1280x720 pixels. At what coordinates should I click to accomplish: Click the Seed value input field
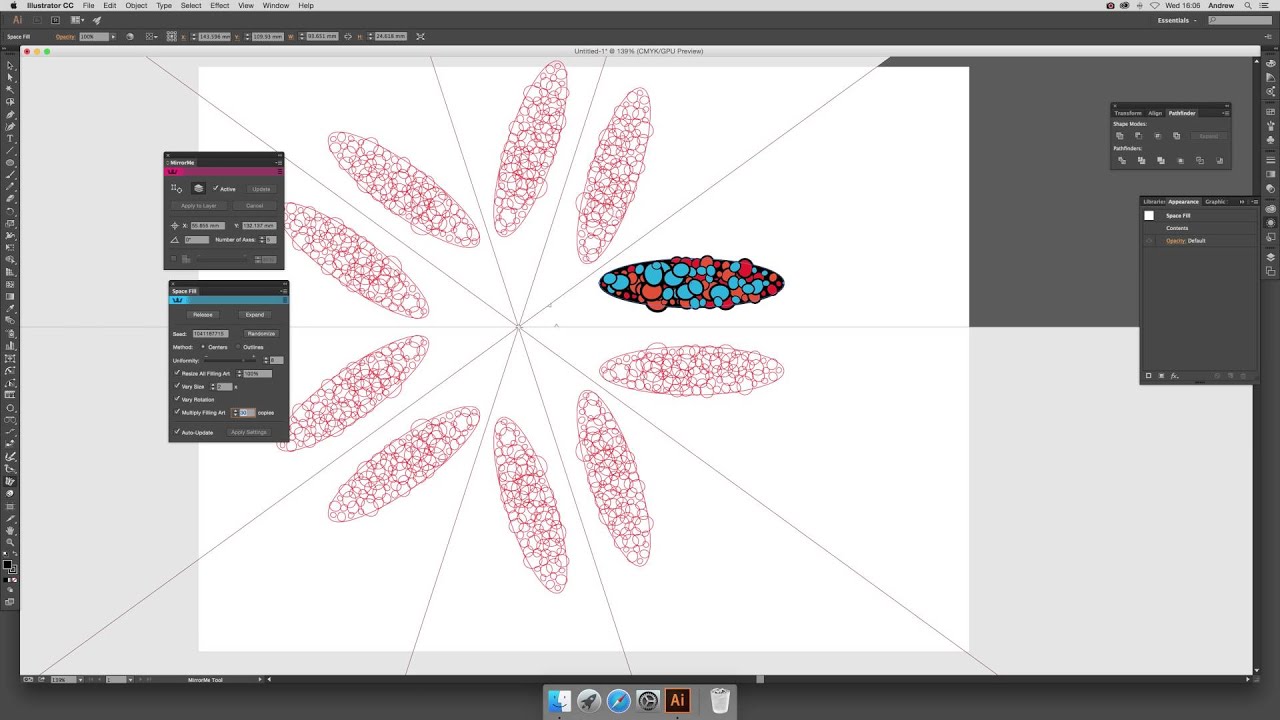pyautogui.click(x=210, y=334)
